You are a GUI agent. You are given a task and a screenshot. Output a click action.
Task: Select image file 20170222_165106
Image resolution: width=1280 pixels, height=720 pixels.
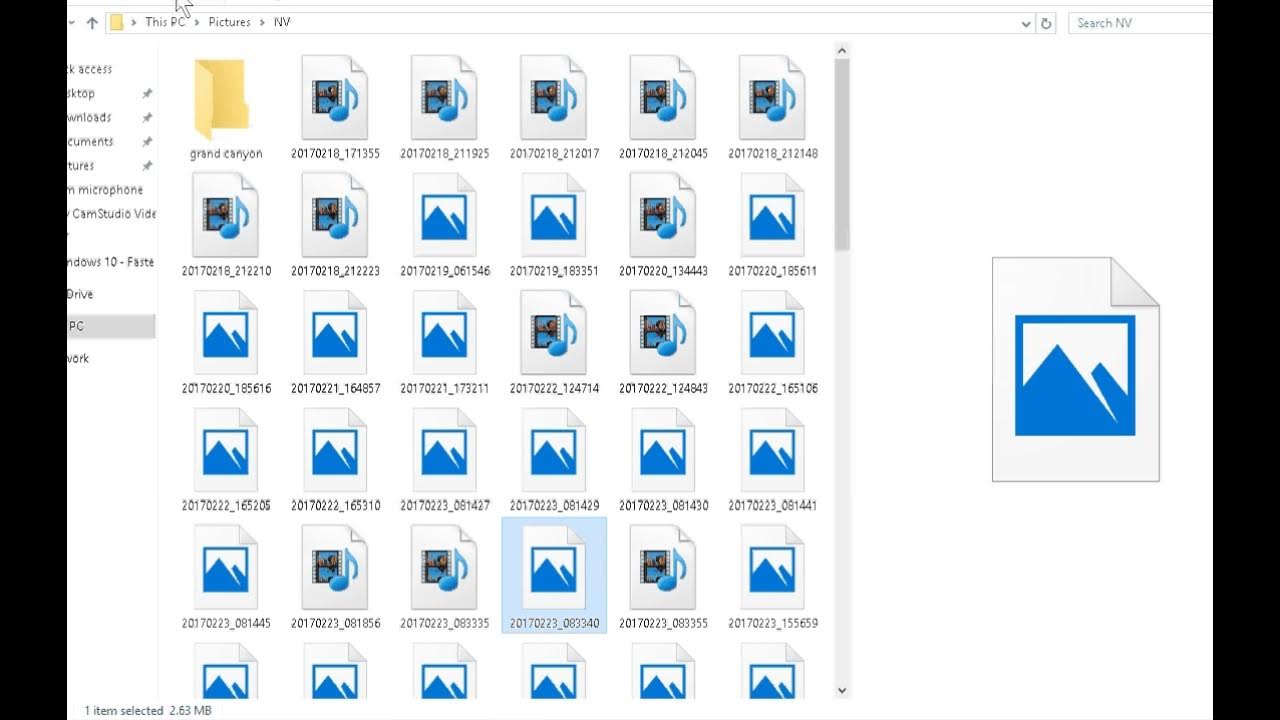(x=772, y=342)
